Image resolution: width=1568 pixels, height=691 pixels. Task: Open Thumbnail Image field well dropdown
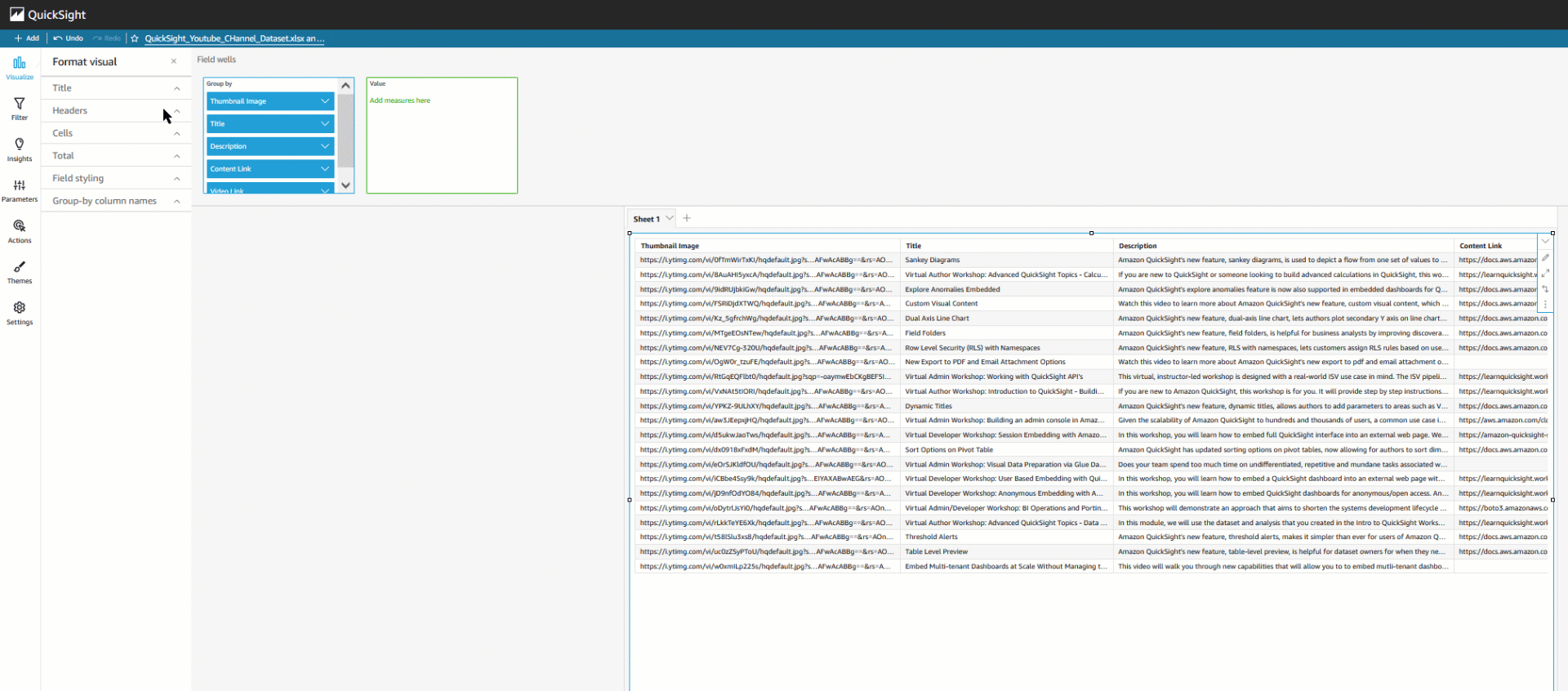[x=325, y=101]
